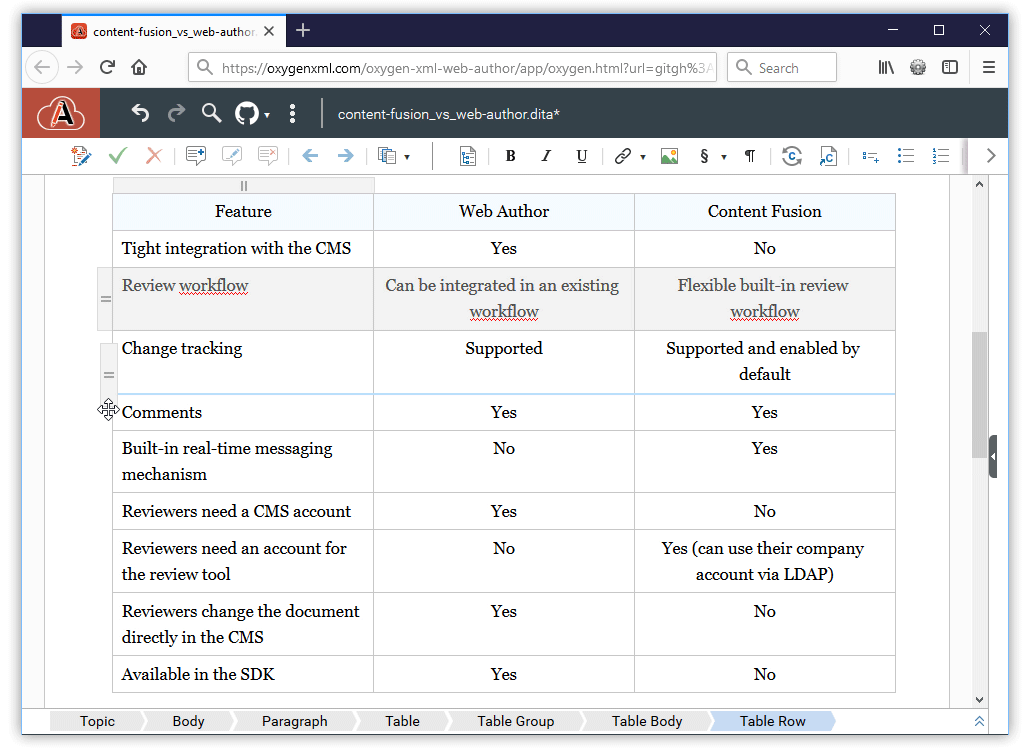Toggle track changes editing icon
The height and width of the screenshot is (750, 1030).
81,156
